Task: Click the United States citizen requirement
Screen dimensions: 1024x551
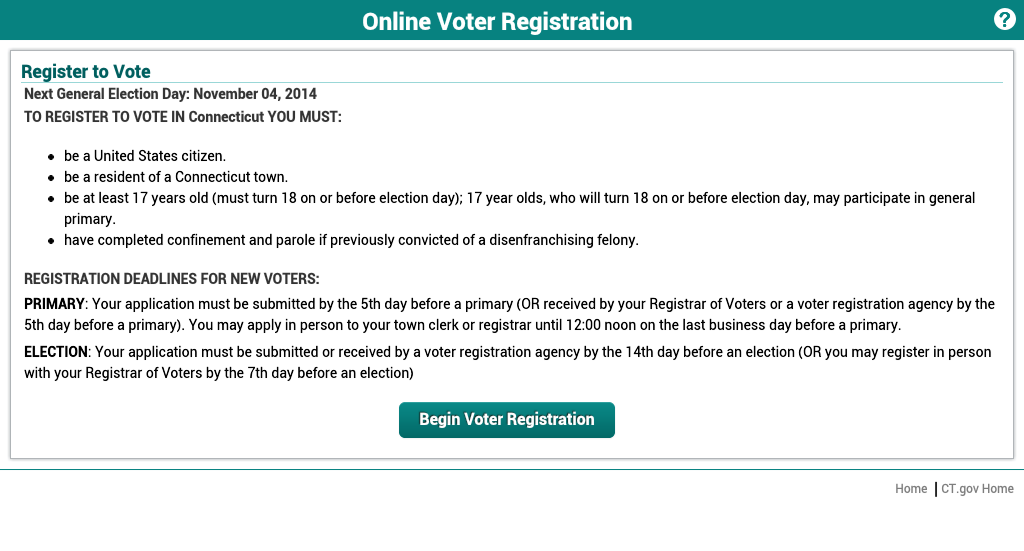Action: [x=145, y=156]
